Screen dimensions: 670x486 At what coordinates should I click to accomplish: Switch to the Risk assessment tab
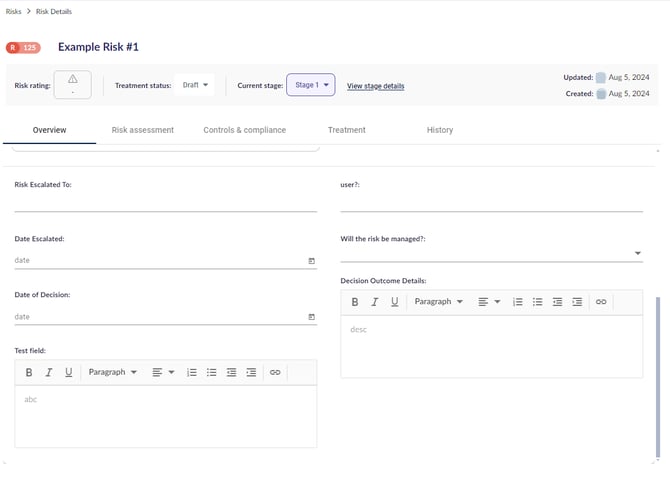143,130
